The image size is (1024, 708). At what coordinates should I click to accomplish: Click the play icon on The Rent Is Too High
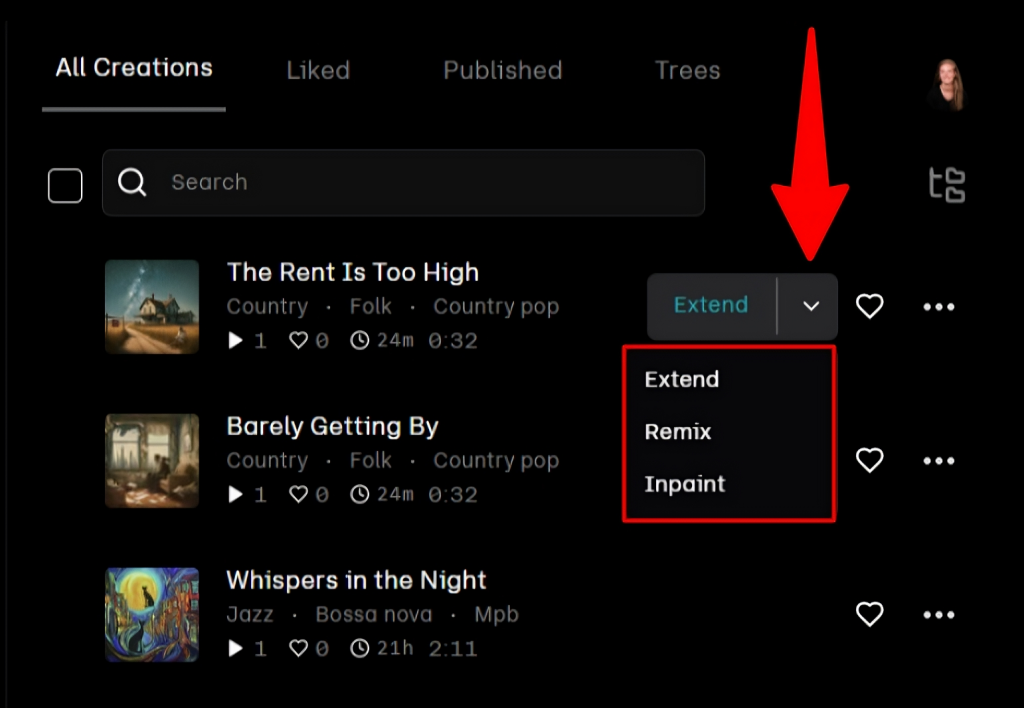click(234, 340)
